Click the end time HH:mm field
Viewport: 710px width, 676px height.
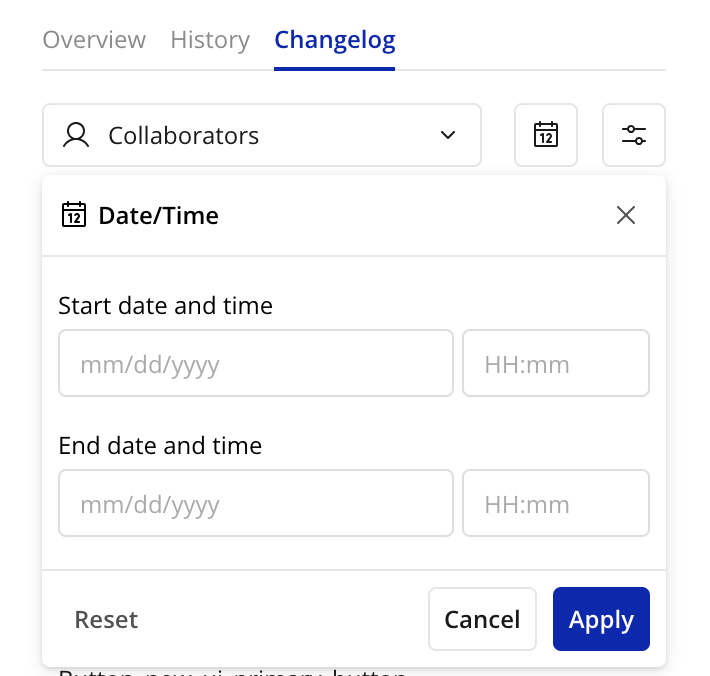pyautogui.click(x=556, y=503)
